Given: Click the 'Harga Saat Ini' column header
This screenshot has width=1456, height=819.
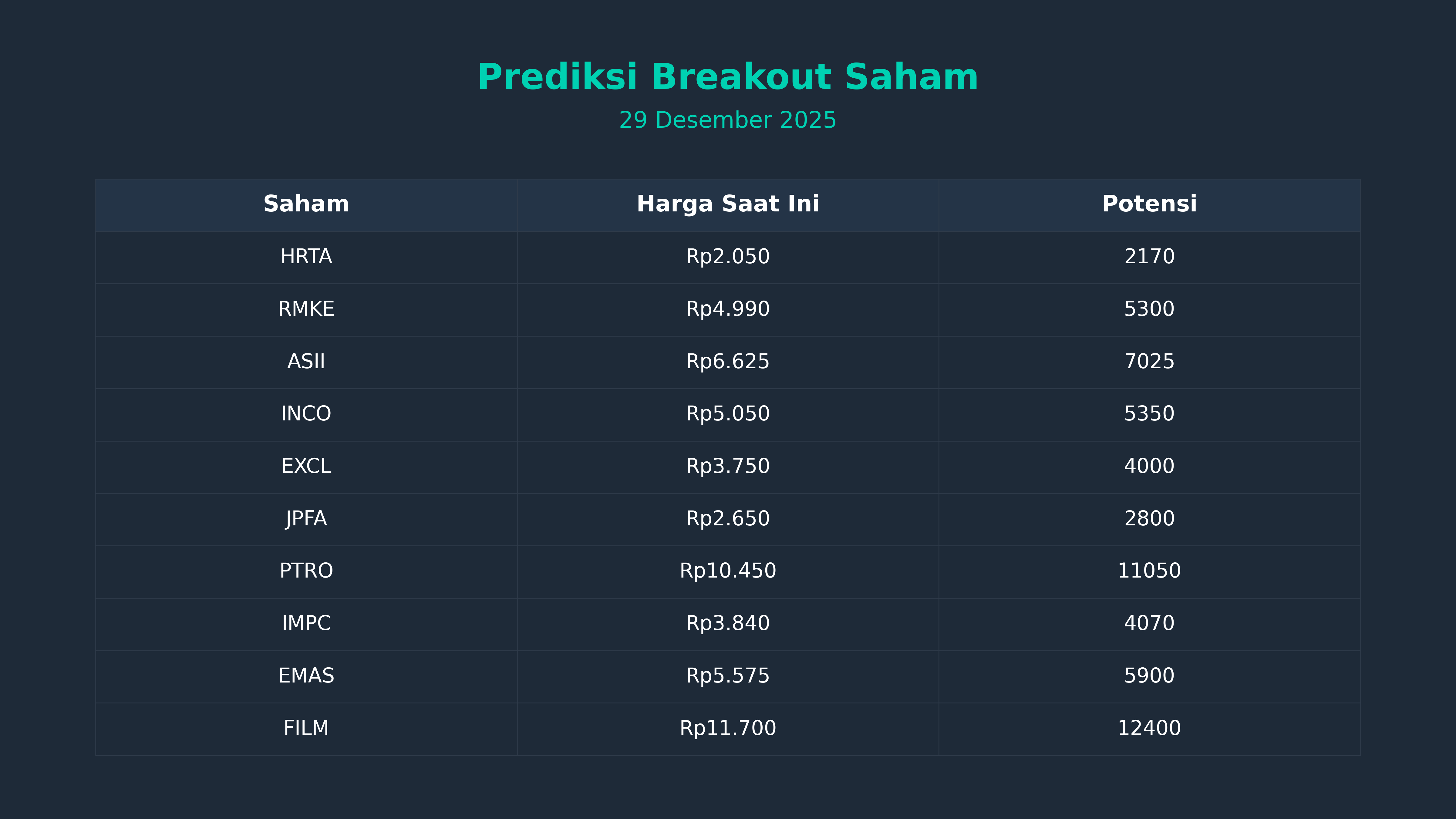Looking at the screenshot, I should click(727, 204).
